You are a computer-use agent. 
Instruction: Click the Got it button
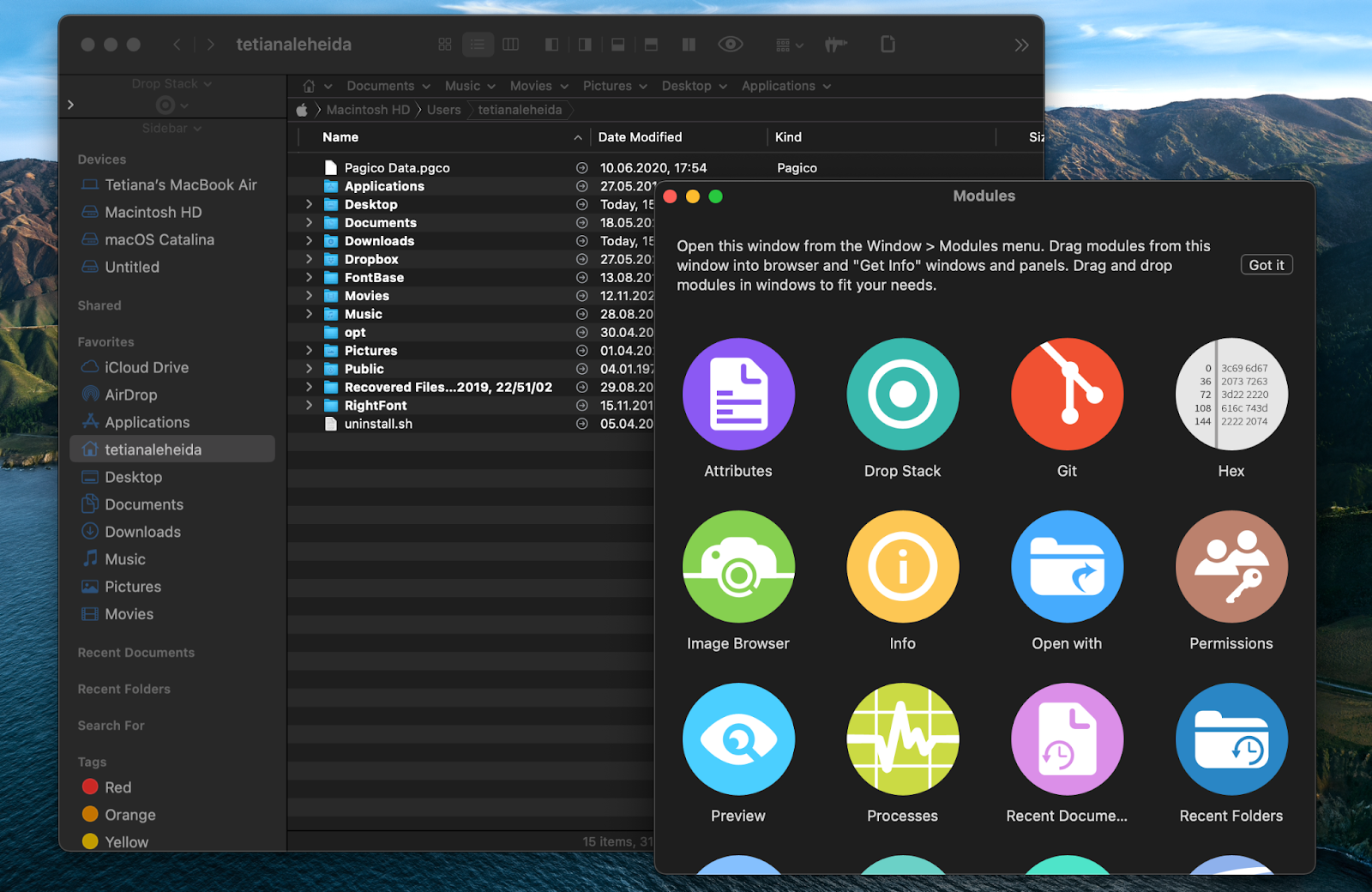(1266, 265)
